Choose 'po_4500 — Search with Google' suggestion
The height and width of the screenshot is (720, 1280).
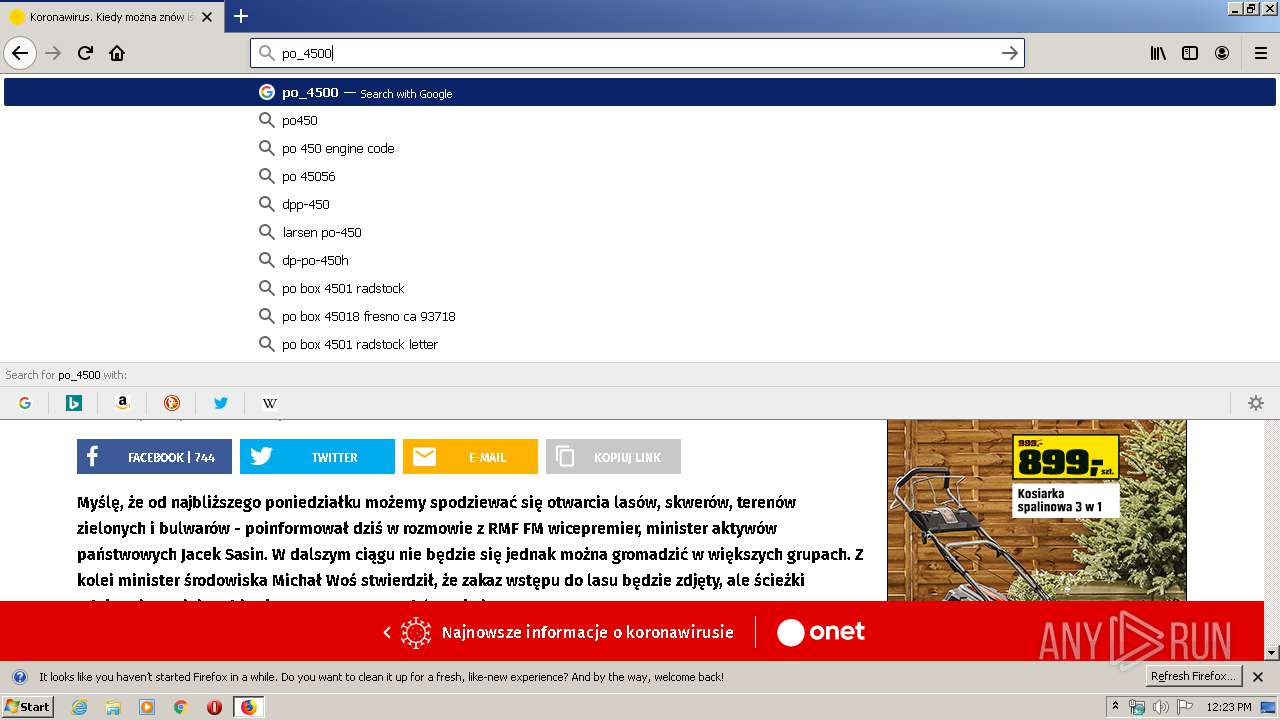640,92
